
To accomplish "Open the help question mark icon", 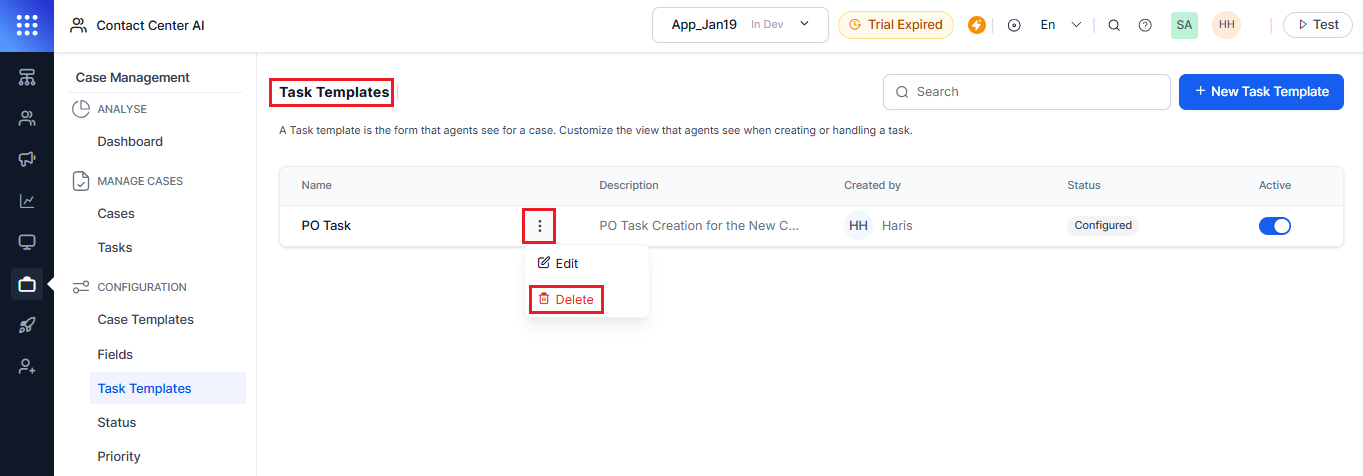I will 1145,25.
